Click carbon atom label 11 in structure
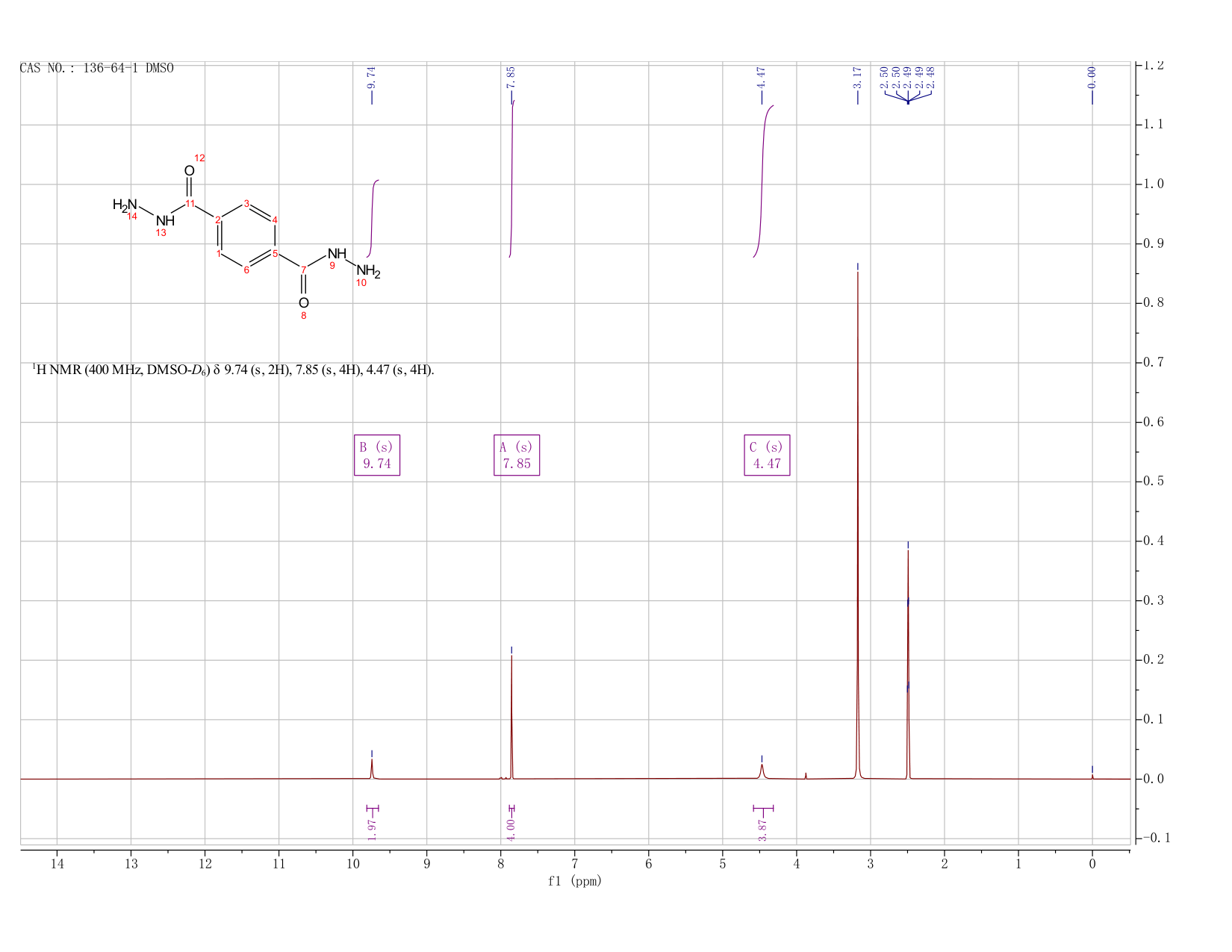Image resolution: width=1232 pixels, height=952 pixels. click(x=190, y=203)
